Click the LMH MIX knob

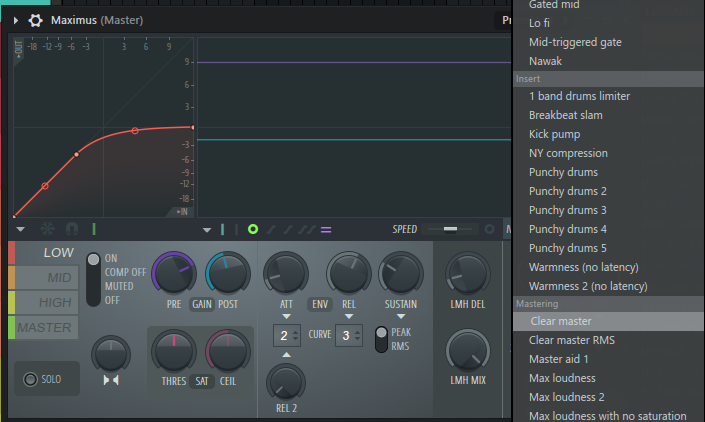point(468,351)
